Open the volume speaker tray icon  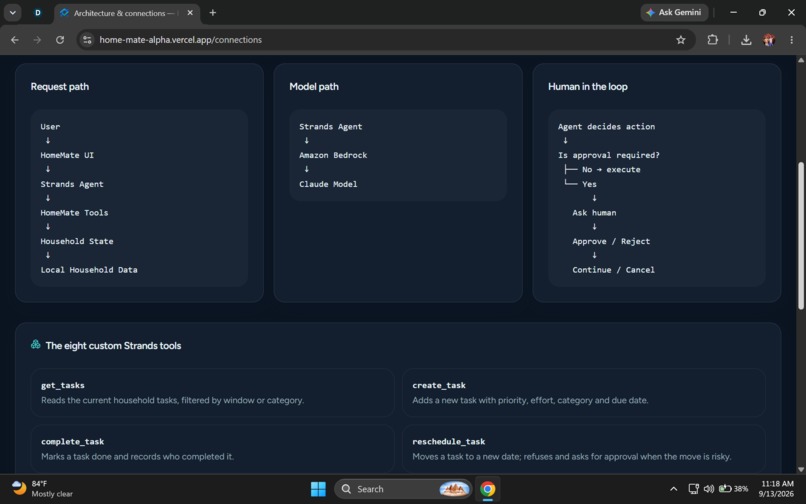click(x=709, y=489)
